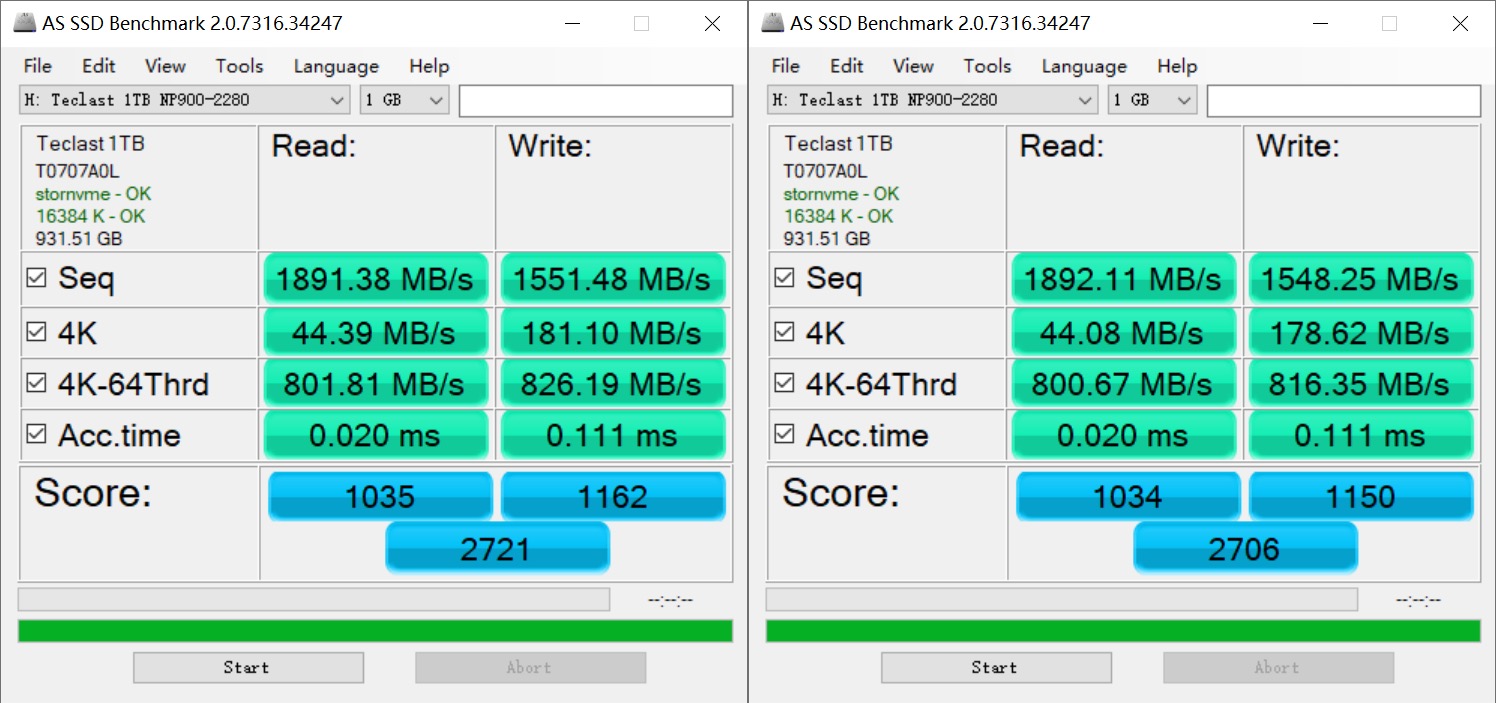The height and width of the screenshot is (703, 1496).
Task: Open Language menu in right window
Action: point(1084,66)
